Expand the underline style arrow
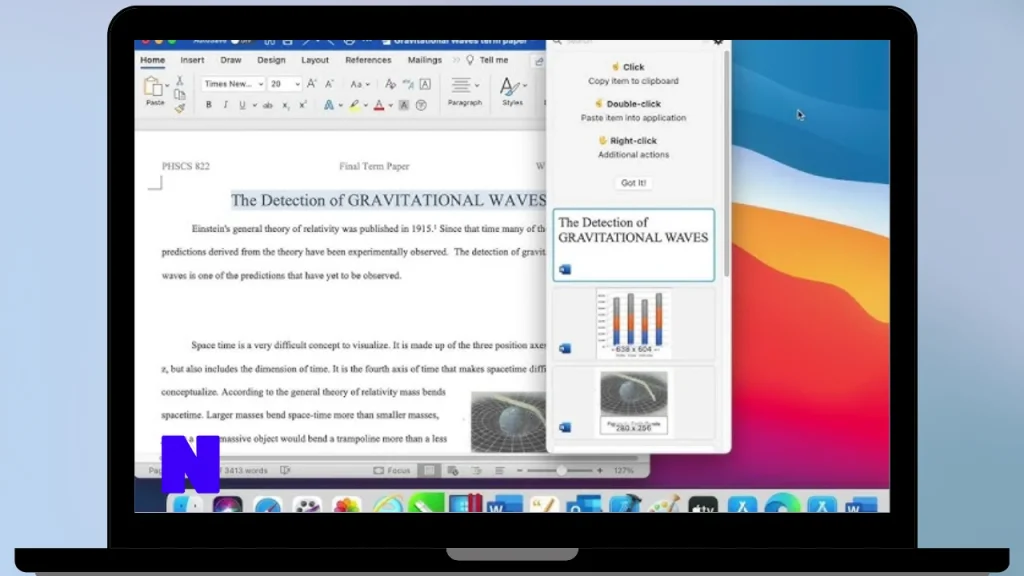Viewport: 1024px width, 576px height. 255,105
